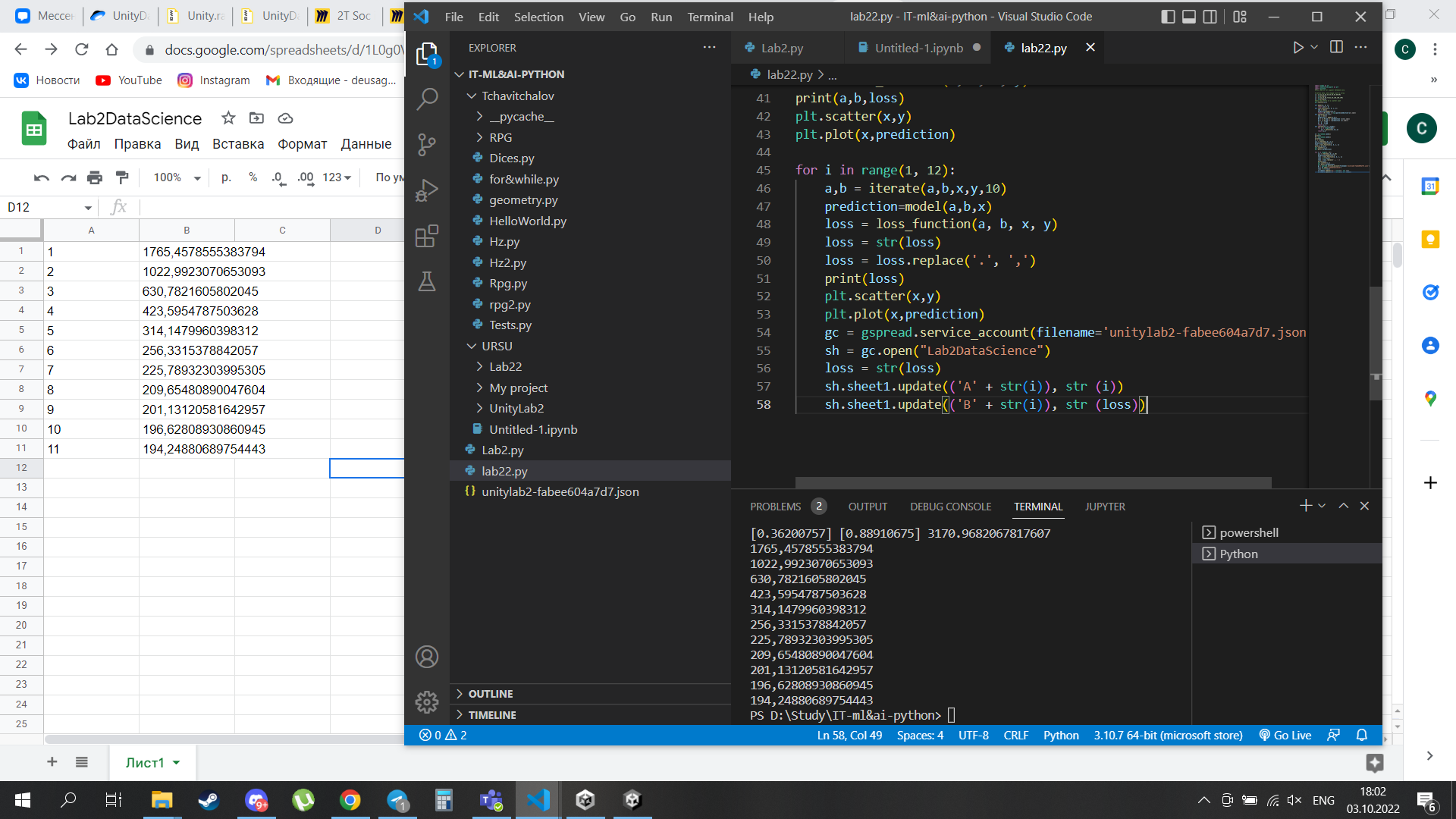The height and width of the screenshot is (819, 1456).
Task: Open Source Control view in activity bar
Action: 427,144
